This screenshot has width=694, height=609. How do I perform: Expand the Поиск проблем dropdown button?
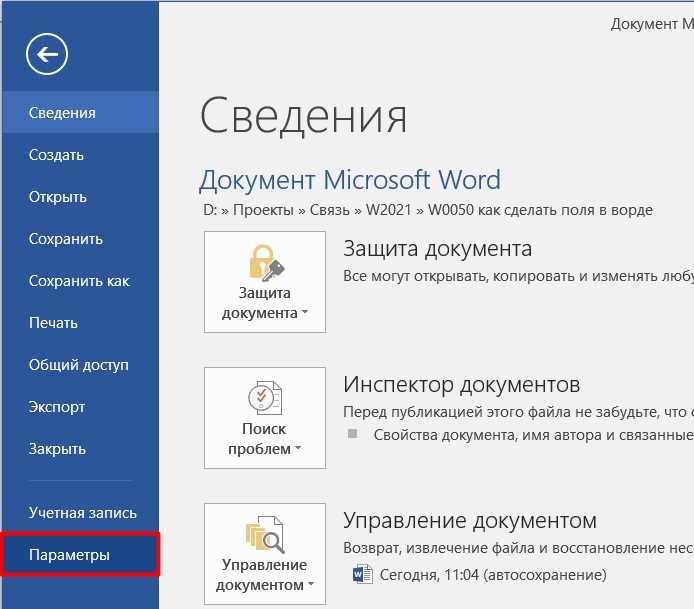(x=265, y=418)
